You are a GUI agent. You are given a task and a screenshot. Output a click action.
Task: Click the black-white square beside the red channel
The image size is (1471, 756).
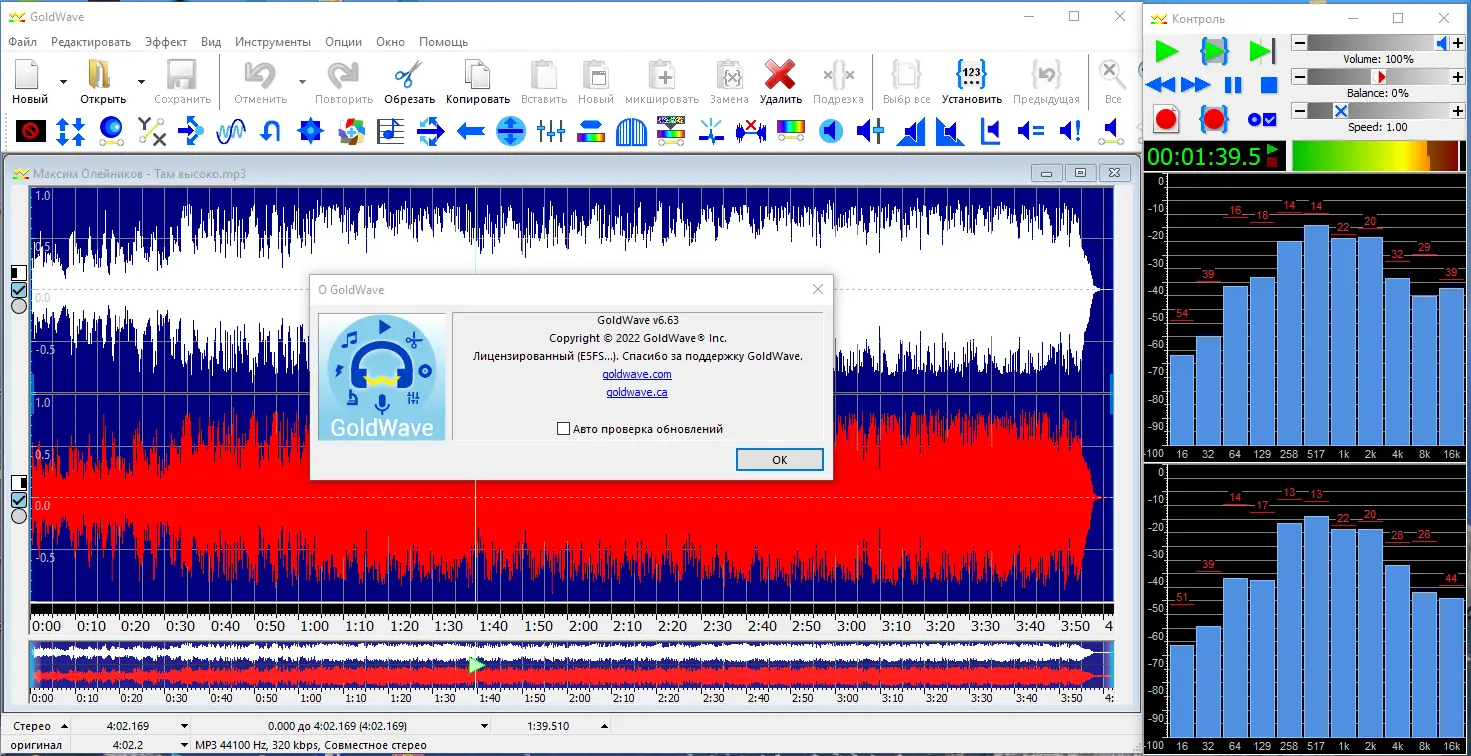tap(18, 484)
